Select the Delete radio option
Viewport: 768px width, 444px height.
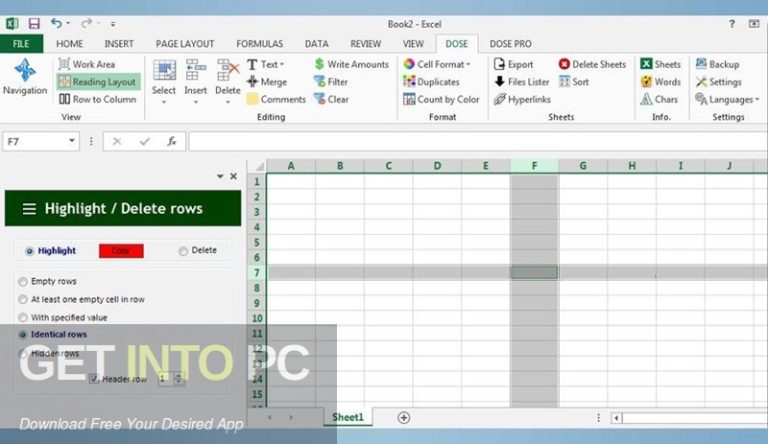click(x=183, y=251)
